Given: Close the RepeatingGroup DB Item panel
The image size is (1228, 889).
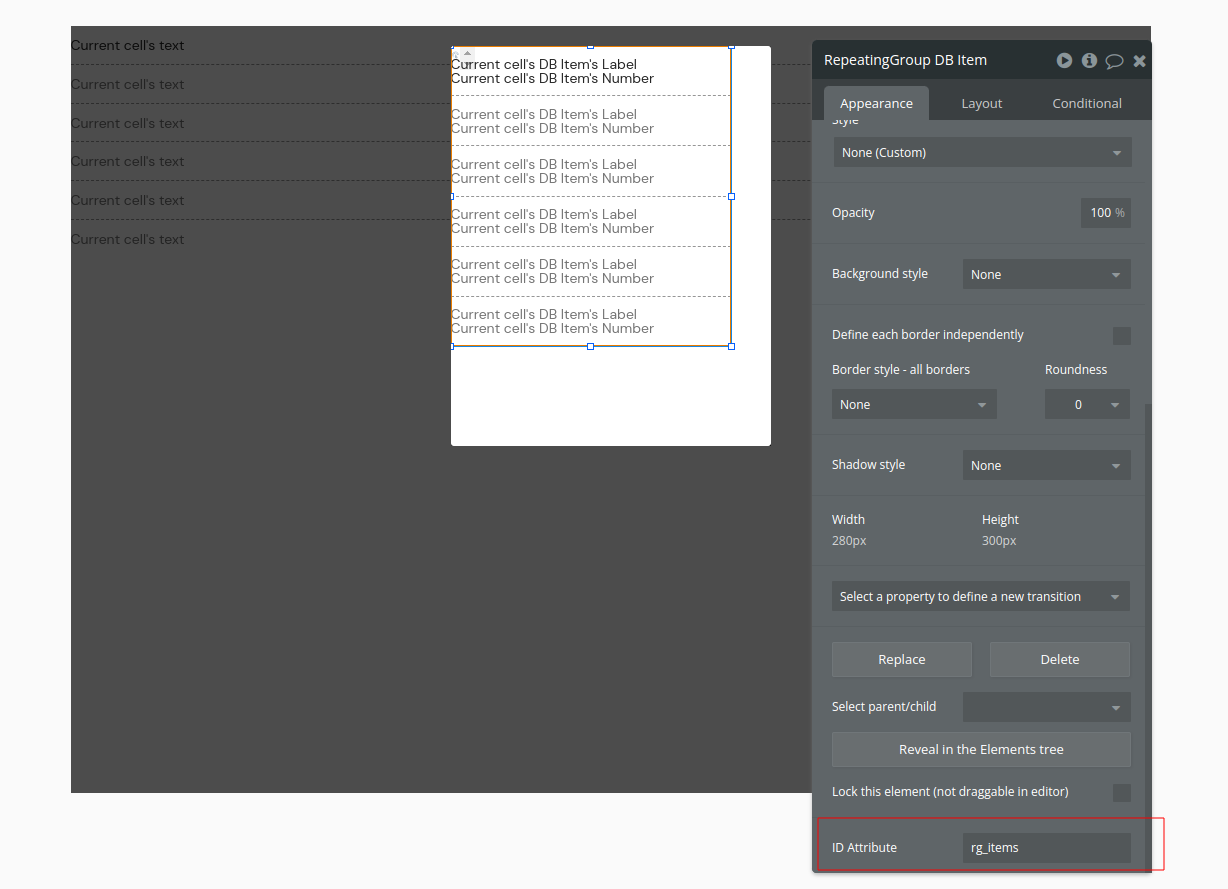Looking at the screenshot, I should (1140, 61).
